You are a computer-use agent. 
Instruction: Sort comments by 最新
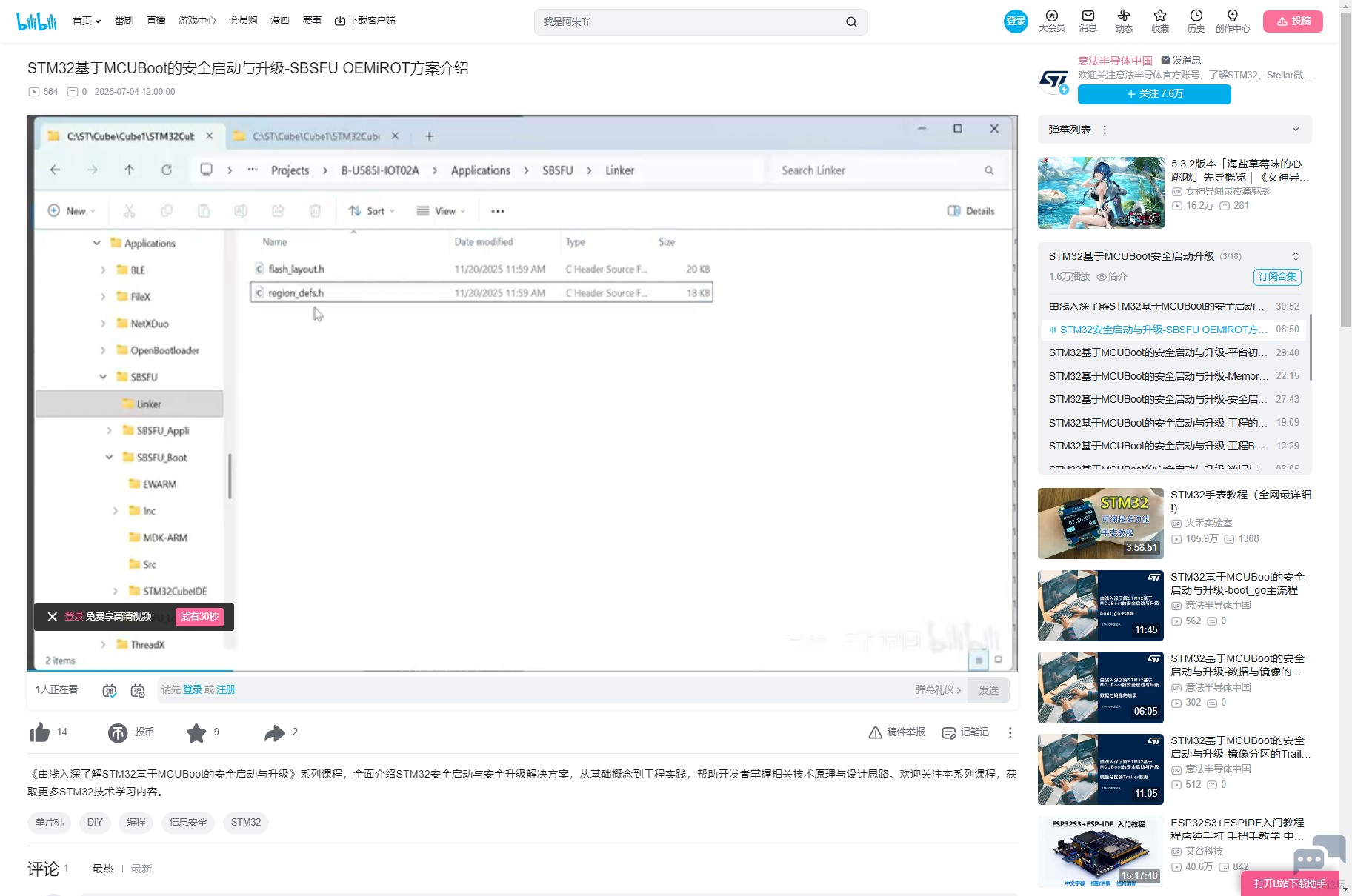pos(141,869)
